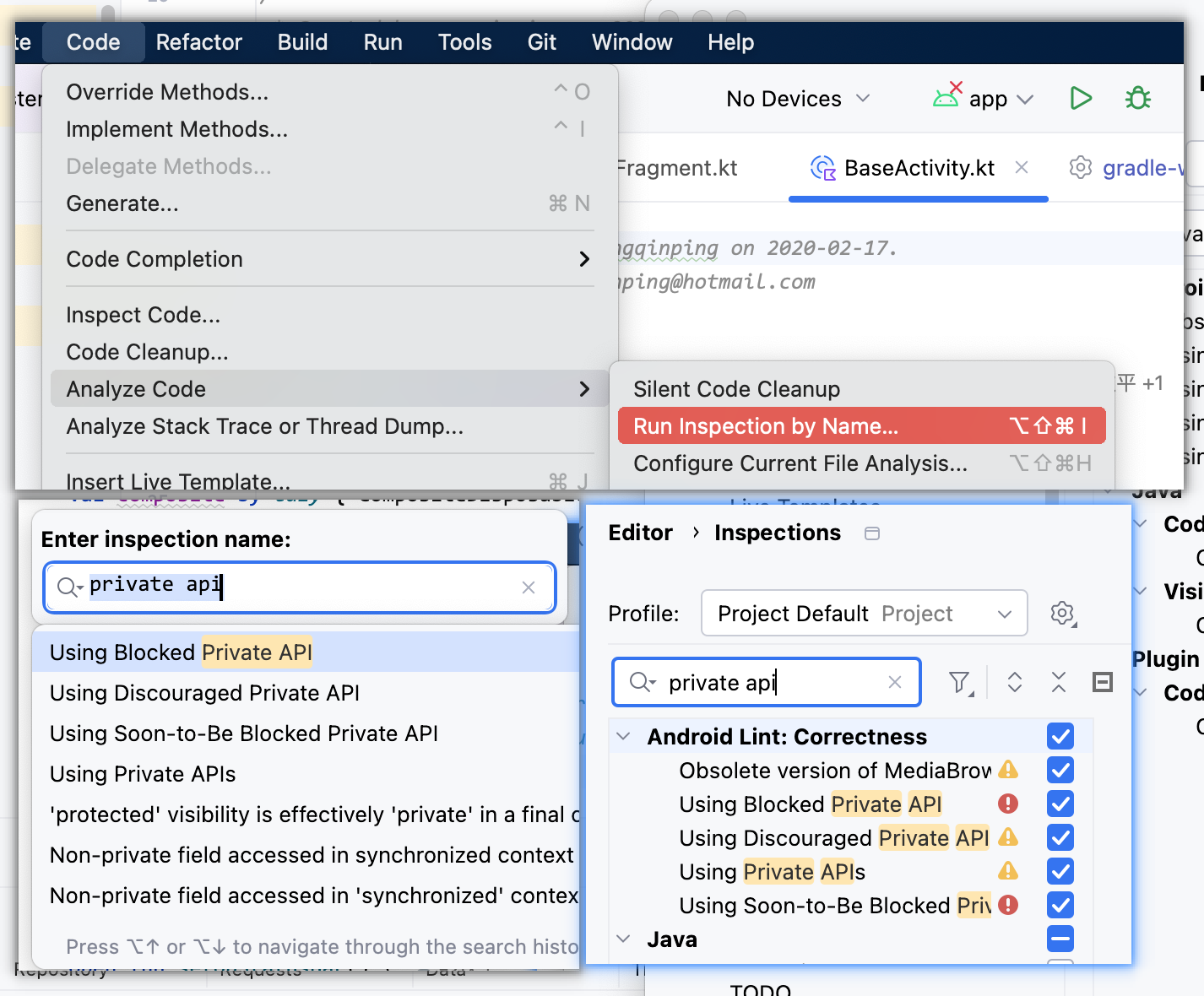
Task: Toggle the Java inspections group checkbox
Action: coord(1060,939)
